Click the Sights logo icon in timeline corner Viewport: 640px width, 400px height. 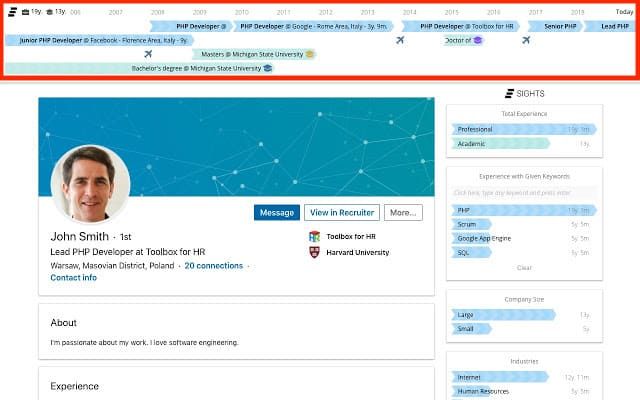(13, 12)
